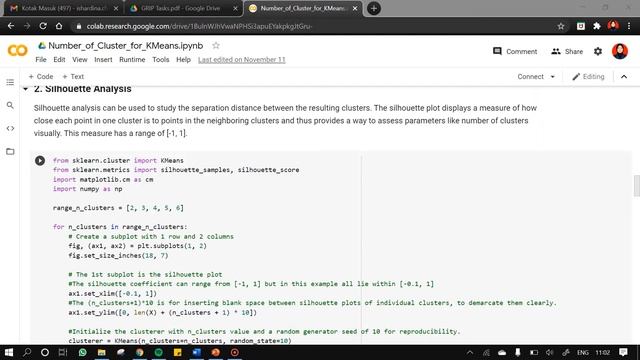Click the Google Drive icon beside notebook title
Screen dimensions: 640x360
[42, 46]
